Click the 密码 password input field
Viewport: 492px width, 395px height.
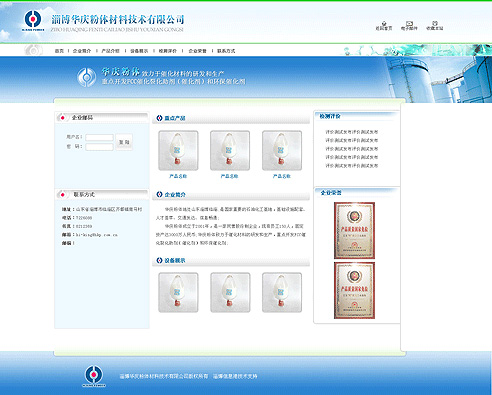(x=99, y=147)
